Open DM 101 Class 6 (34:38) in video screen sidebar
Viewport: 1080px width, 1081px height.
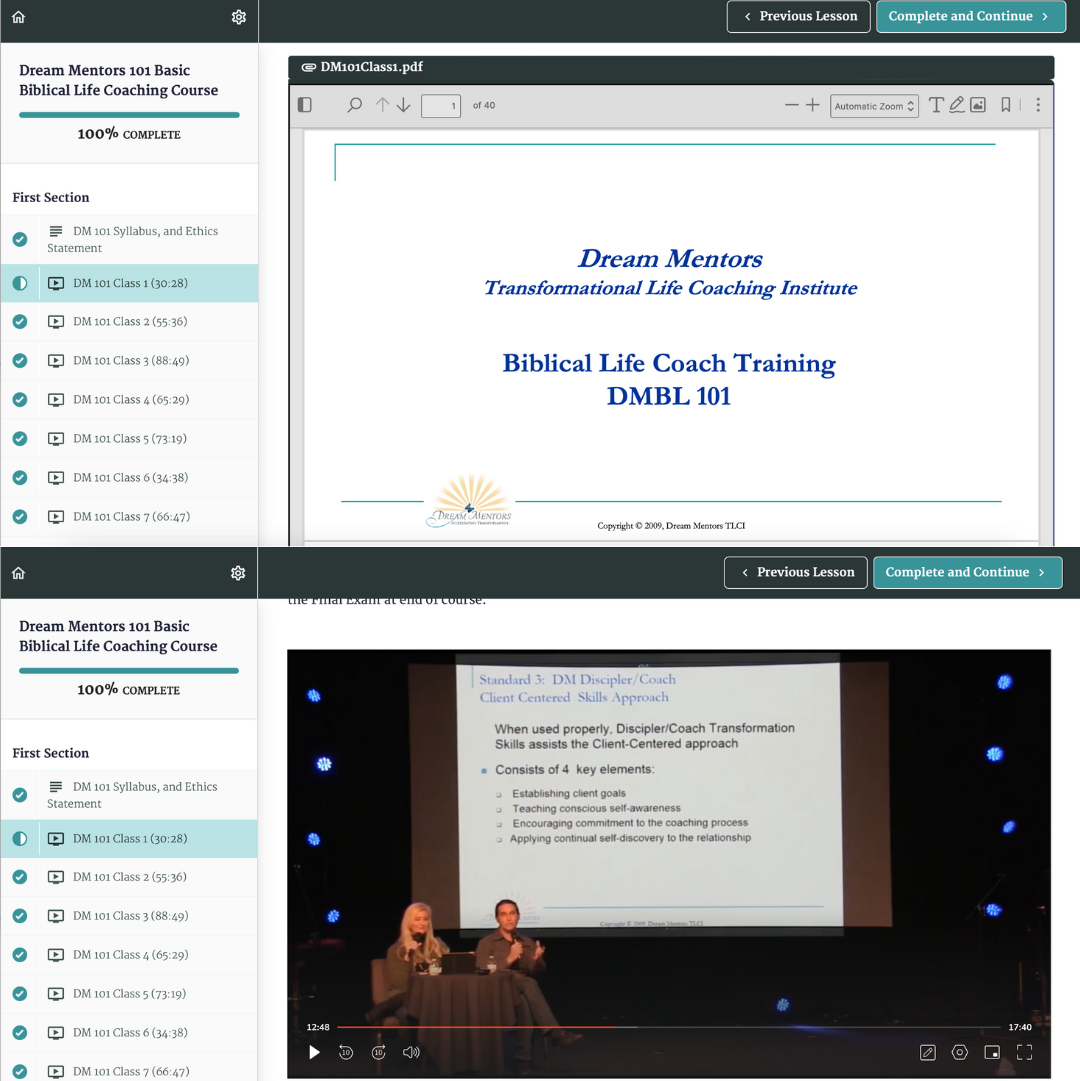(129, 1033)
